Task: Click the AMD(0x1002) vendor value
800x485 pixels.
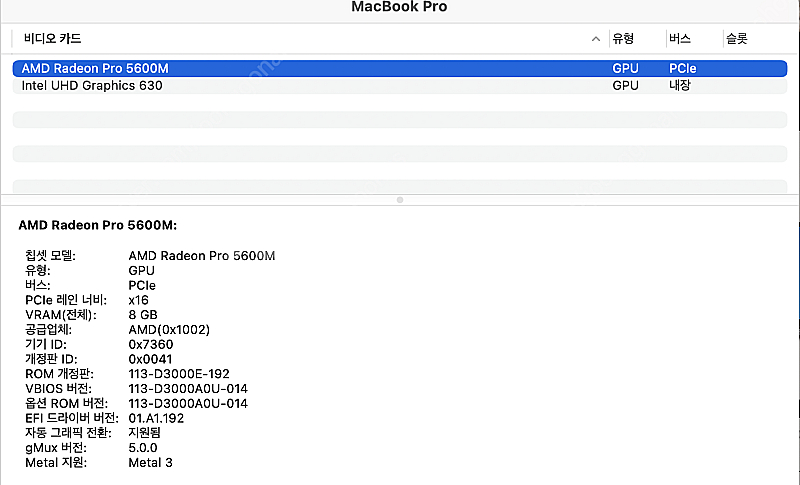Action: click(x=169, y=330)
